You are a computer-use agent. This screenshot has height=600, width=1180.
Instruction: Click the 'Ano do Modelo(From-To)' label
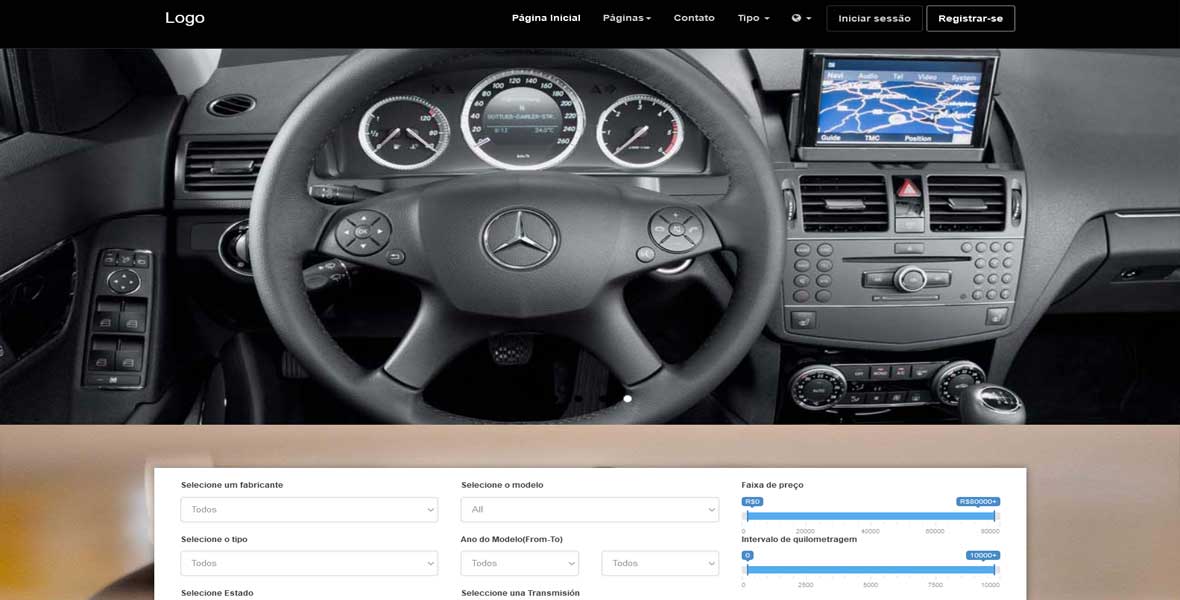coord(512,540)
